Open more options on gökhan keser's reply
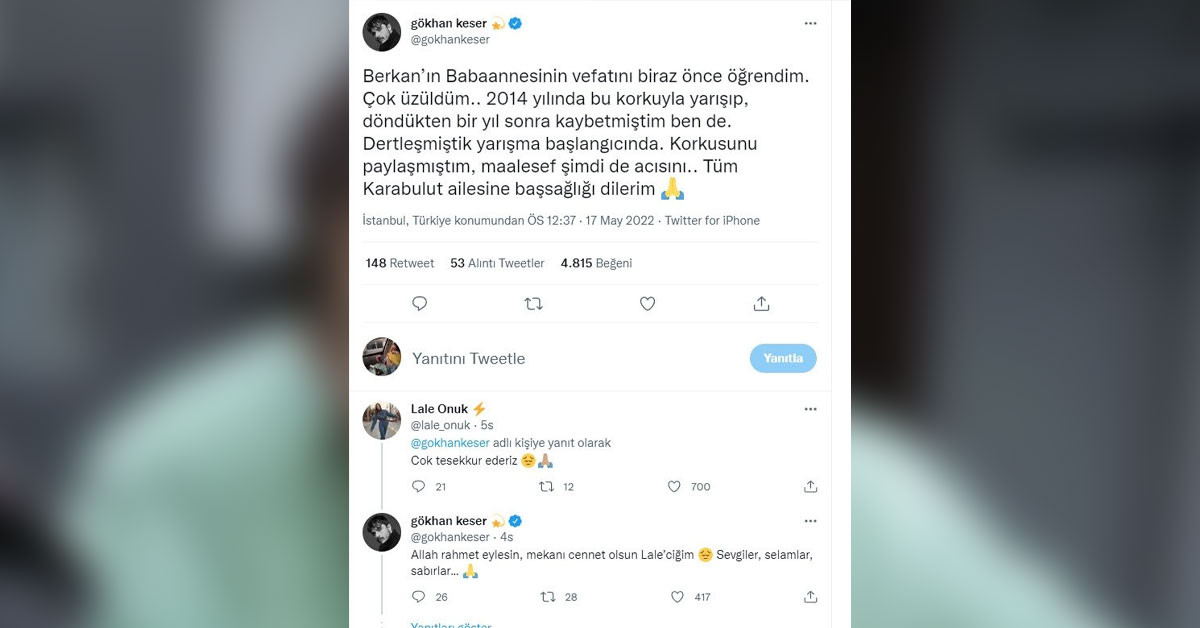This screenshot has height=628, width=1200. pyautogui.click(x=810, y=521)
